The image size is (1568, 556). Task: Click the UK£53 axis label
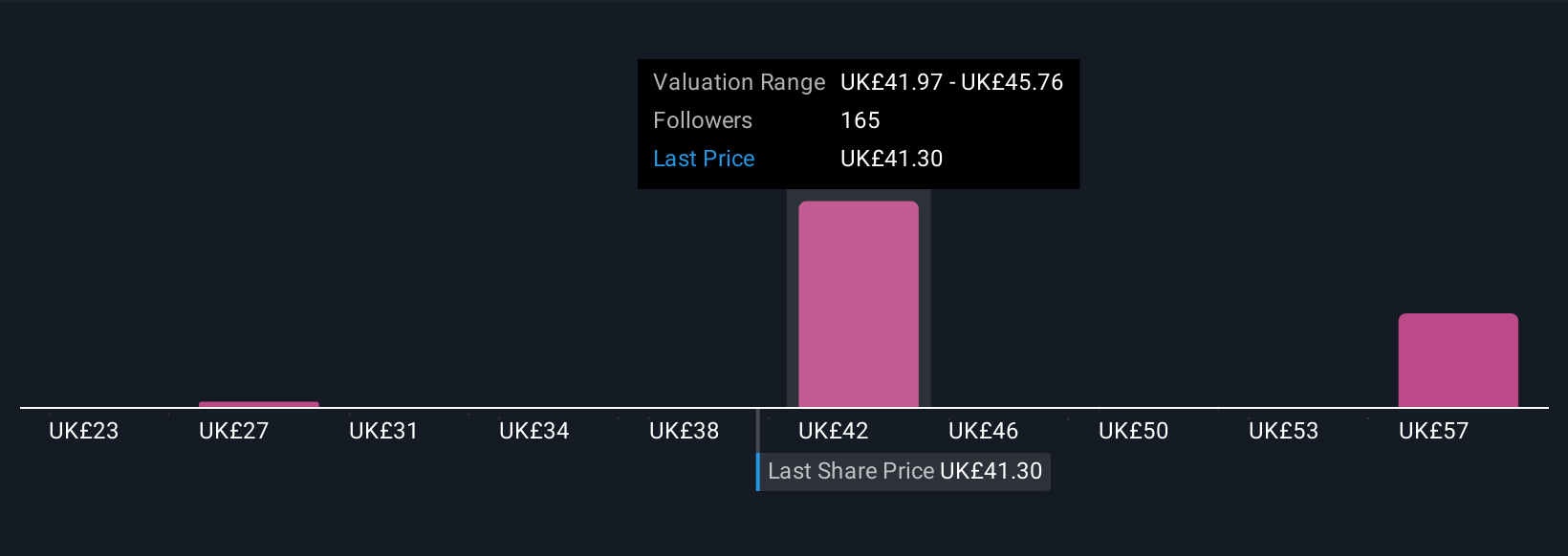(1284, 431)
